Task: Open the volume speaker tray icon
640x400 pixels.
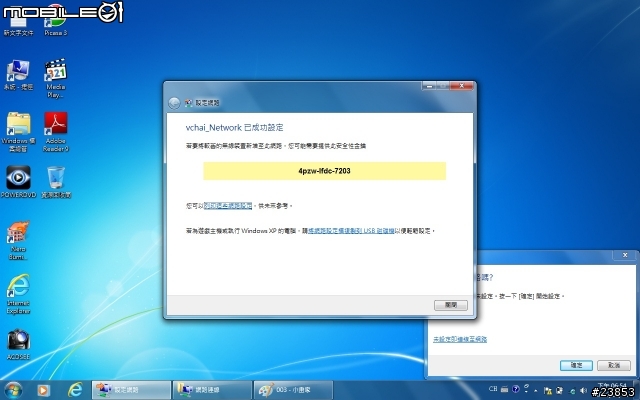Action: (x=584, y=391)
